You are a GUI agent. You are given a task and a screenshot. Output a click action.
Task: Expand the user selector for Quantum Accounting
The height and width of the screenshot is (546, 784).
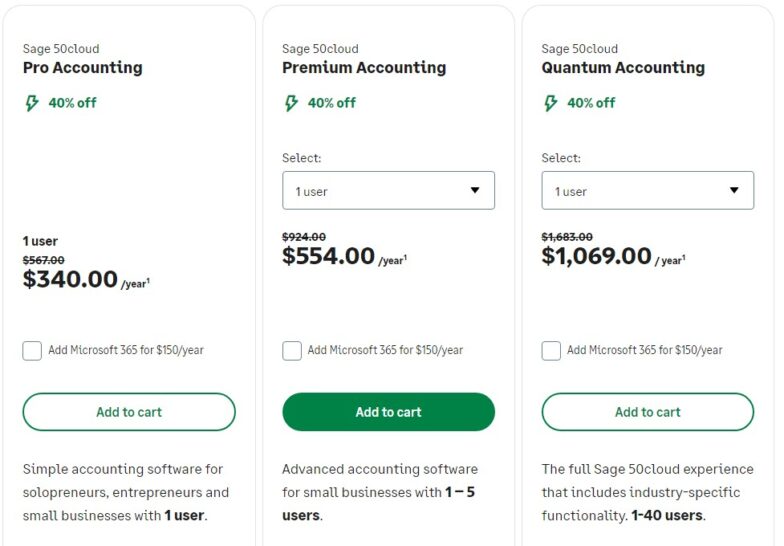coord(647,190)
